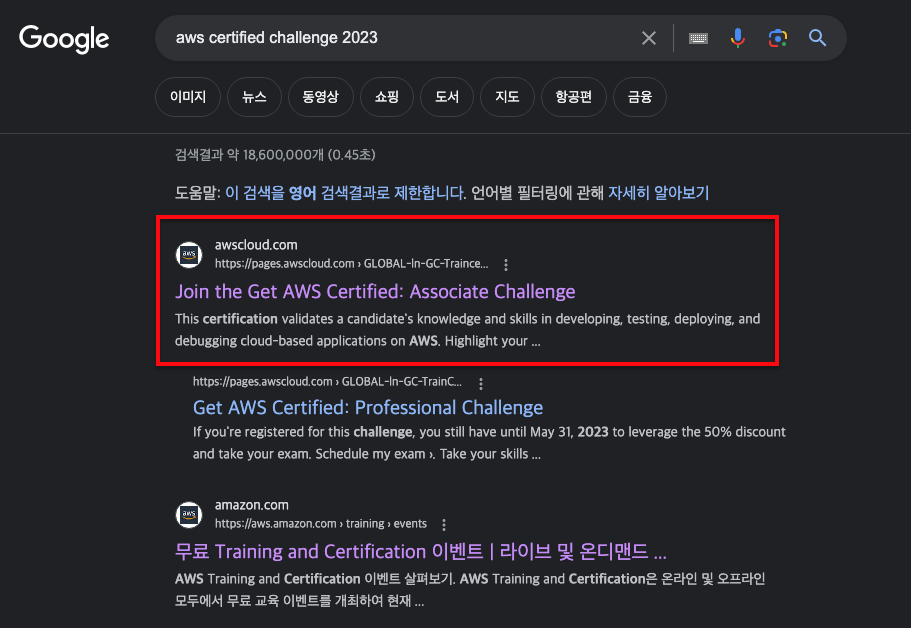Click AWS favicon beside awscloud.com result
Viewport: 911px width, 628px height.
(189, 254)
